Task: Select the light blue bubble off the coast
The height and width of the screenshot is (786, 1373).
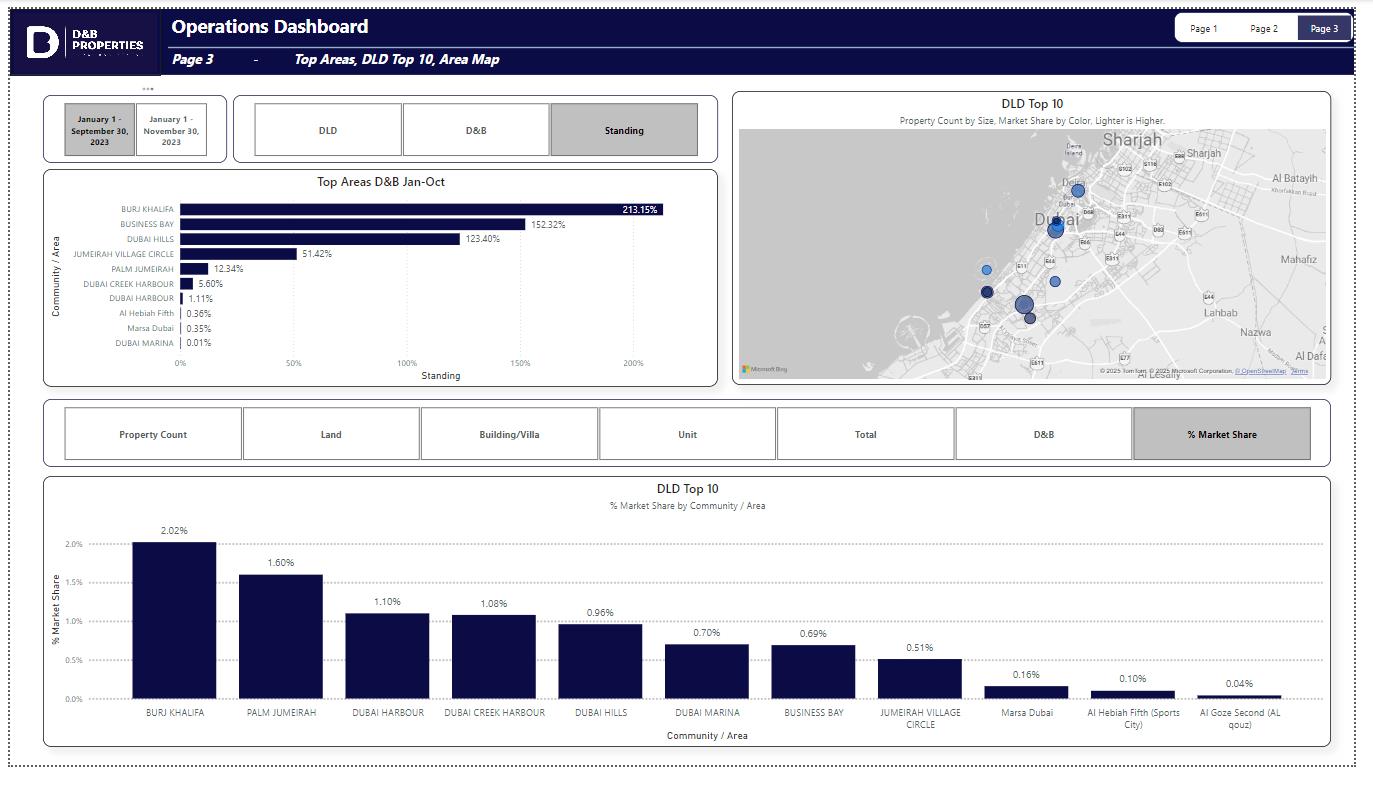Action: [987, 270]
